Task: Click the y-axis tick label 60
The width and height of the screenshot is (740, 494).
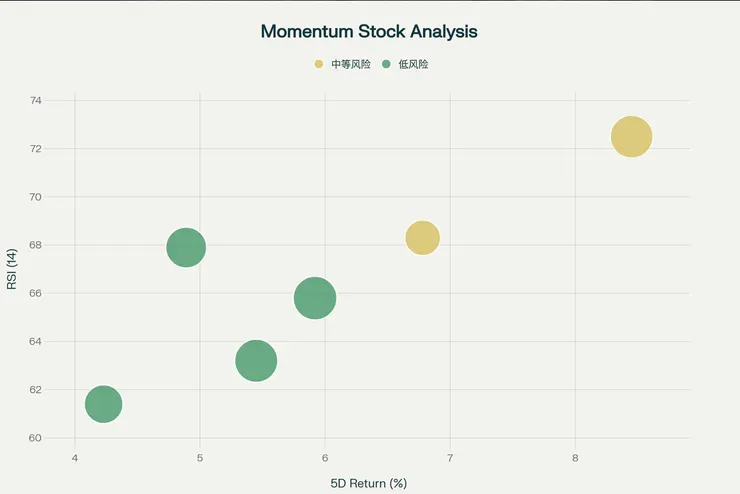Action: click(x=36, y=438)
